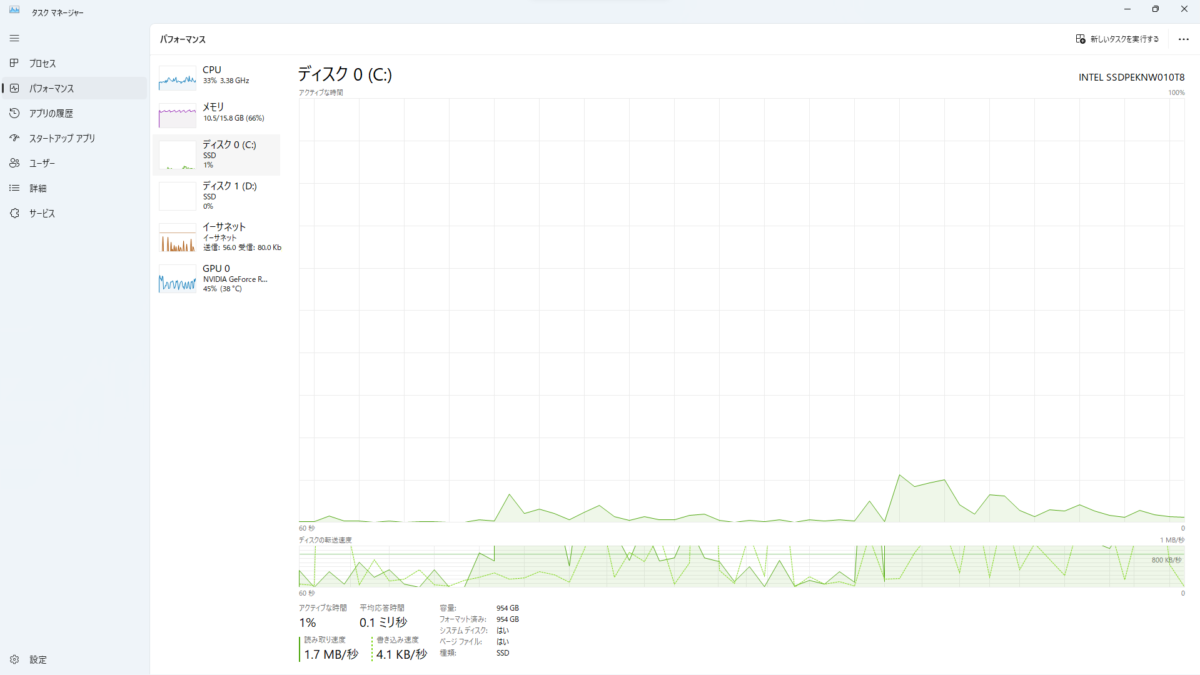The width and height of the screenshot is (1200, 675).
Task: Click the 4.1 KB/秒 write speed value
Action: tap(401, 654)
